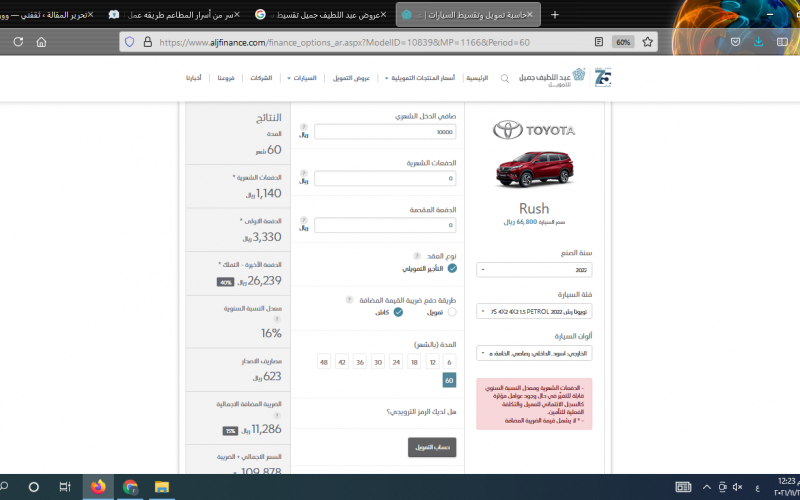Image resolution: width=800 pixels, height=500 pixels.
Task: Click help icon under الضريبة المضافة الاجمالية
Action: (277, 415)
